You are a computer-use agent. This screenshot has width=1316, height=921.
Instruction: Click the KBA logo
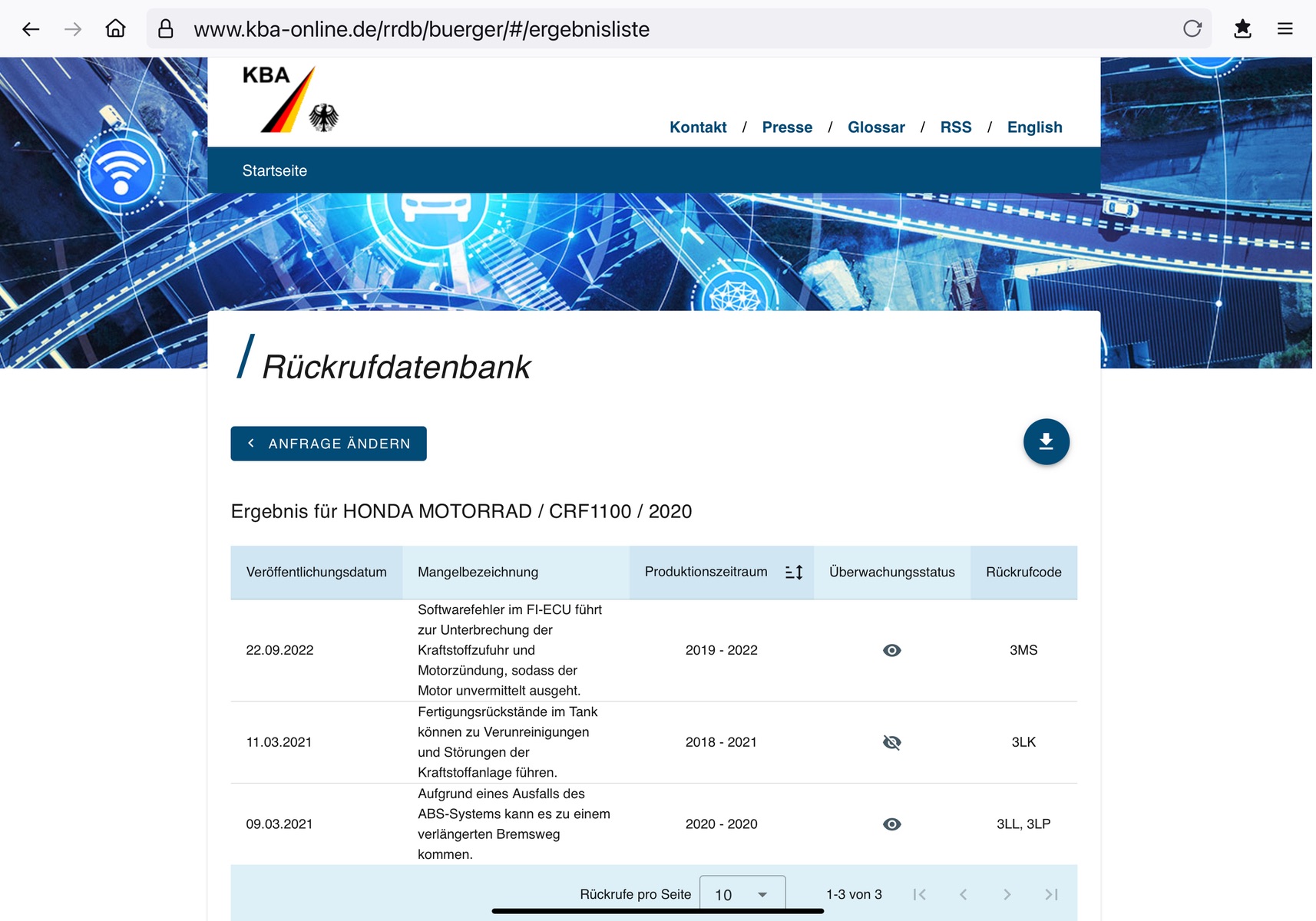(290, 100)
